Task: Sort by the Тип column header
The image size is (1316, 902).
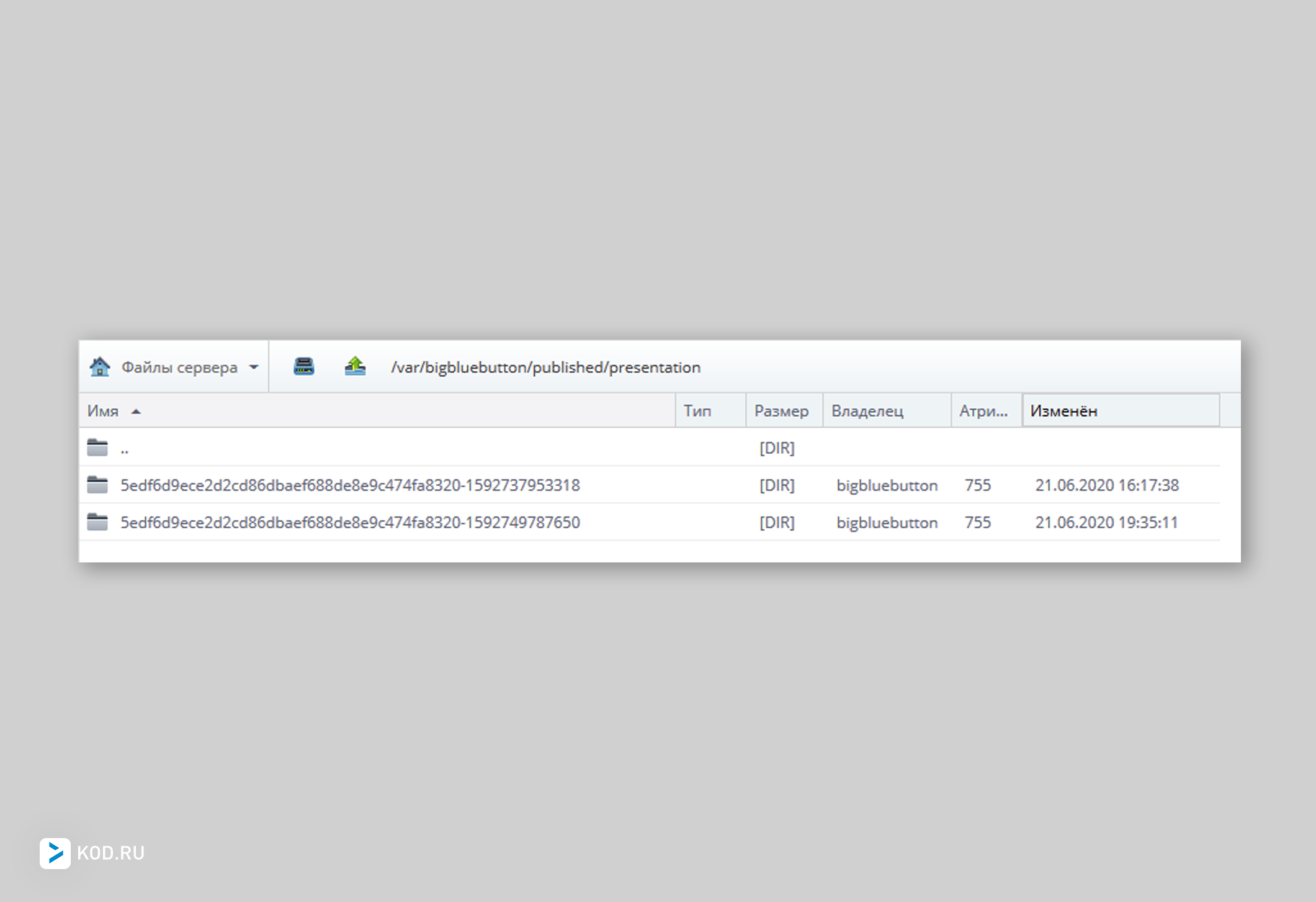Action: (697, 411)
